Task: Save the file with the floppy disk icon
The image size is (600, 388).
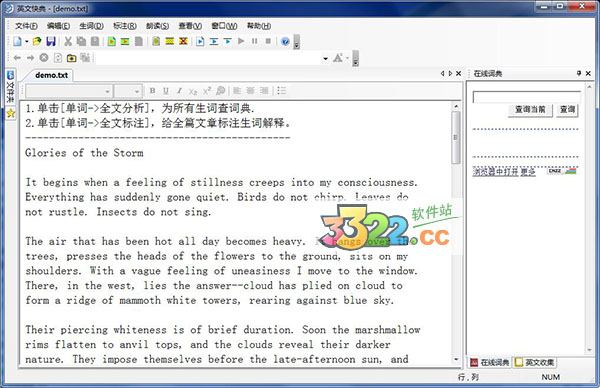Action: coord(51,41)
